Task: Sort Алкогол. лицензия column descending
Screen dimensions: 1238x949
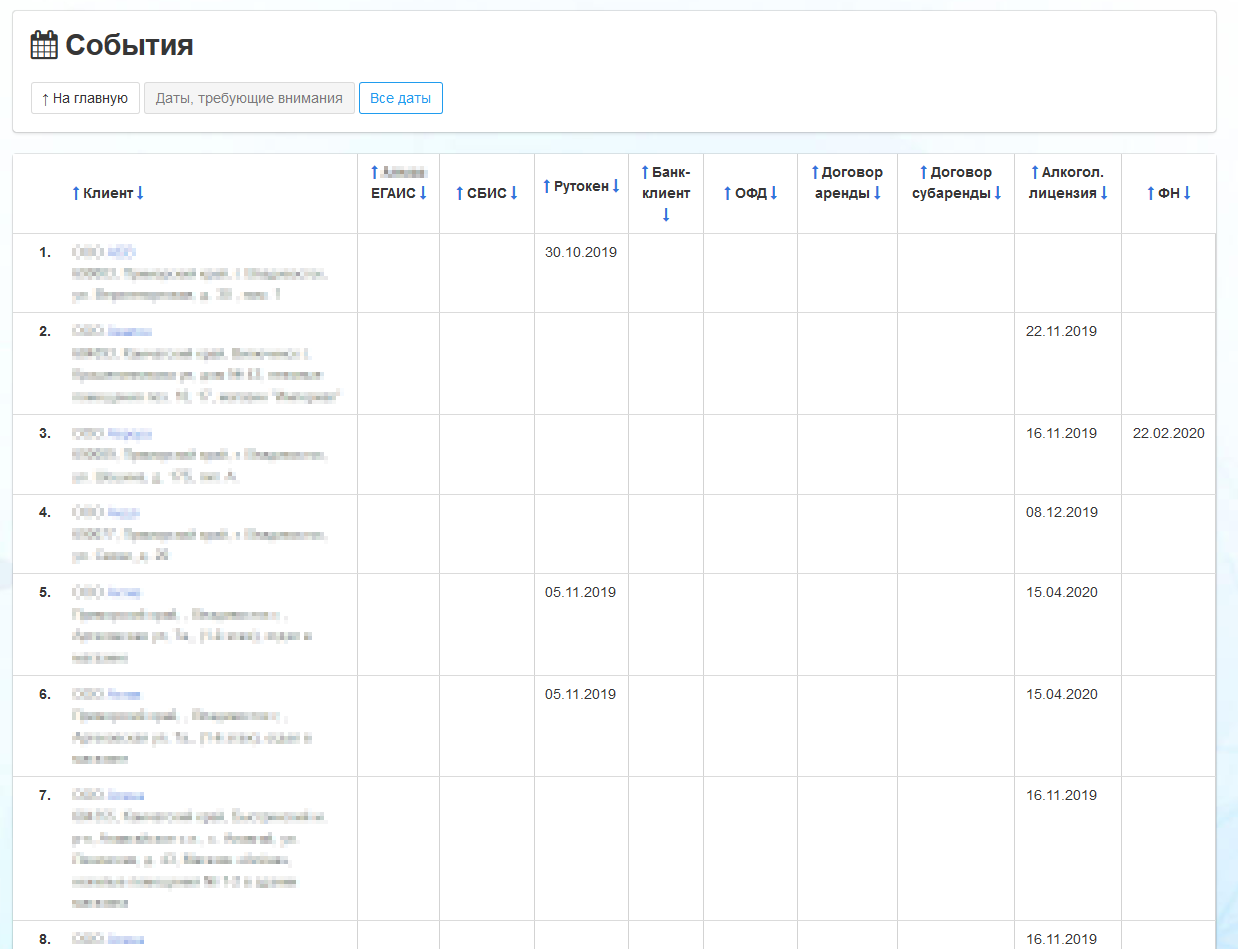Action: (1104, 193)
